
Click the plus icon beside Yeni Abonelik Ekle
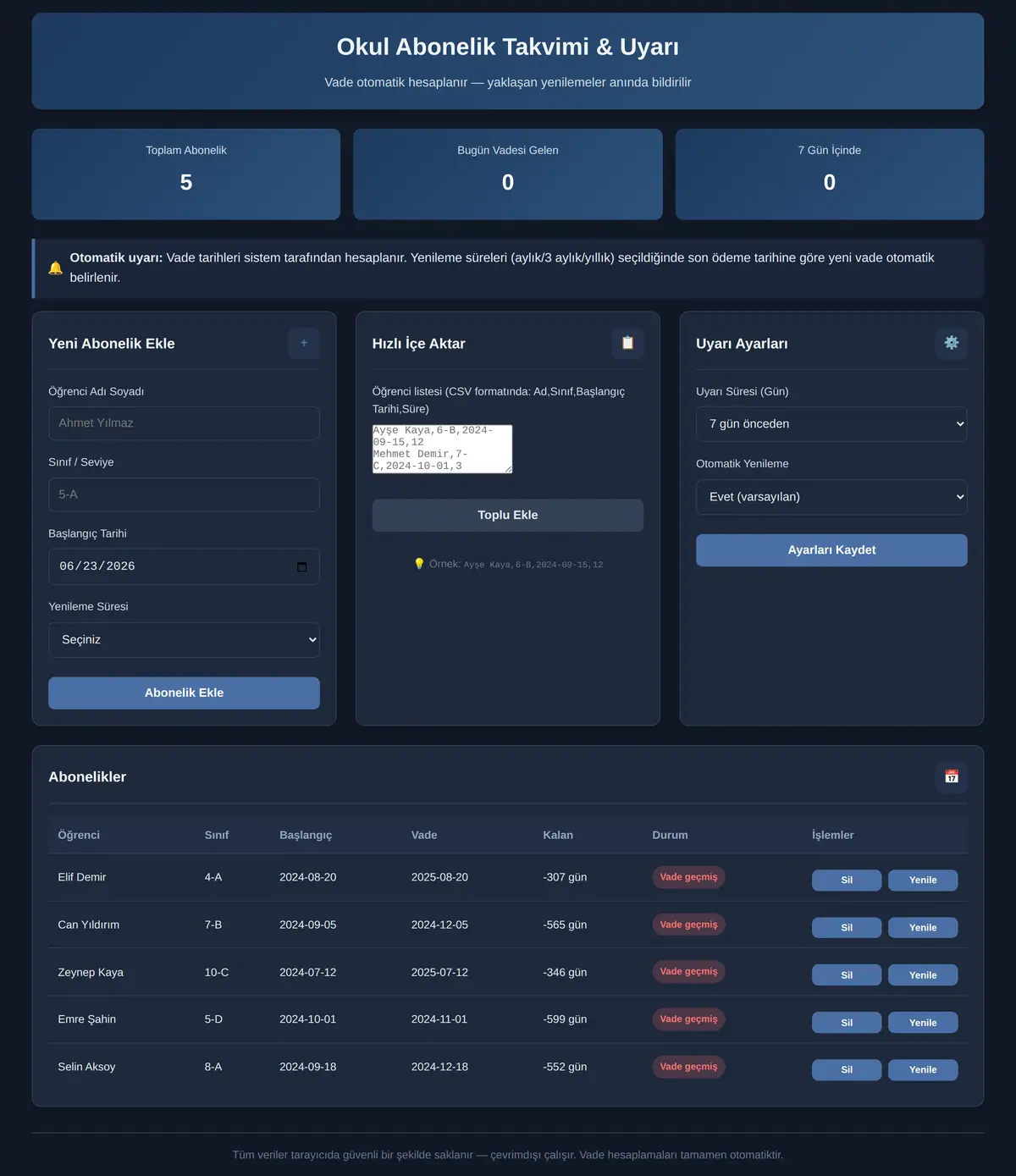pyautogui.click(x=304, y=343)
